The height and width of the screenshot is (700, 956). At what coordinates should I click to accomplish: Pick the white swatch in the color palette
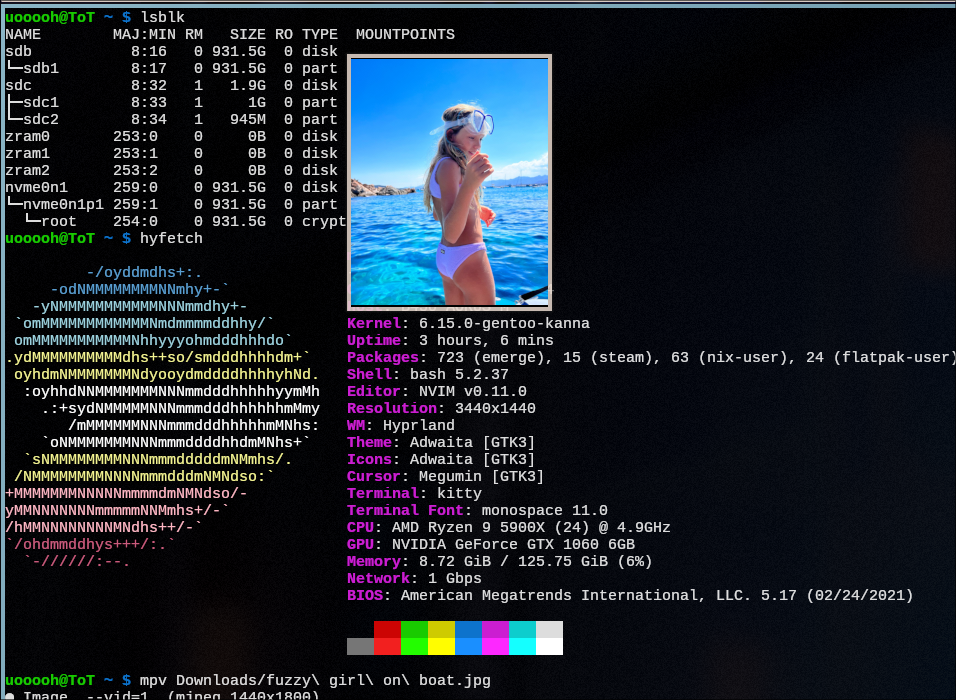(x=549, y=646)
